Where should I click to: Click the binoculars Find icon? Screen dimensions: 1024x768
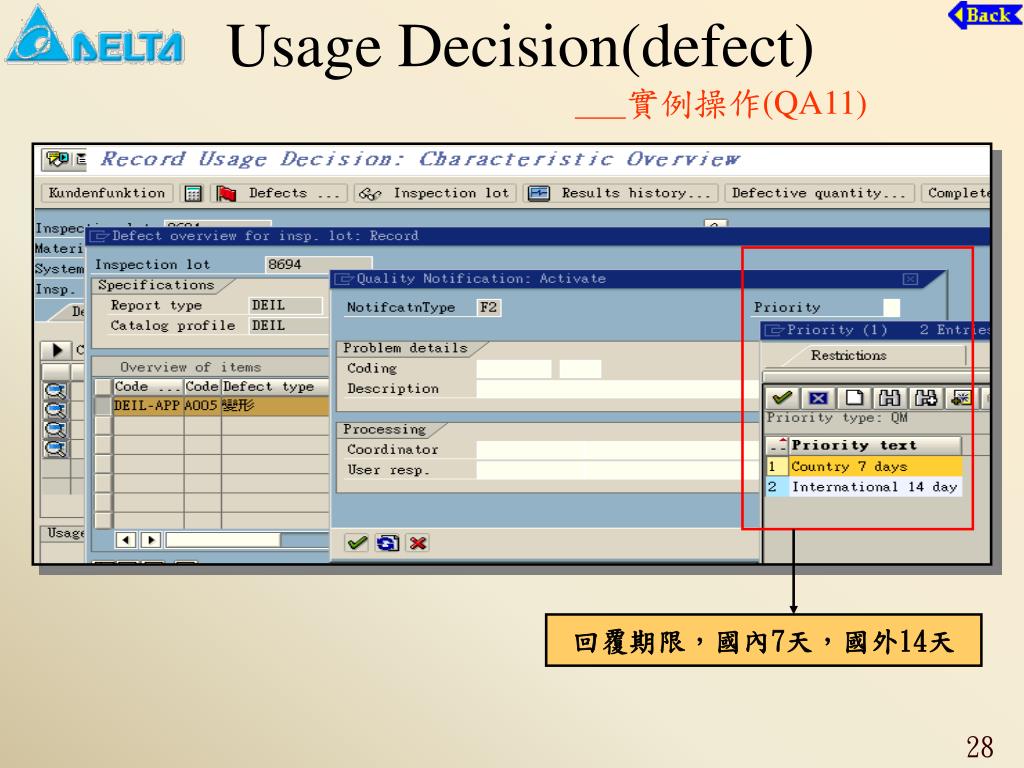coord(889,398)
